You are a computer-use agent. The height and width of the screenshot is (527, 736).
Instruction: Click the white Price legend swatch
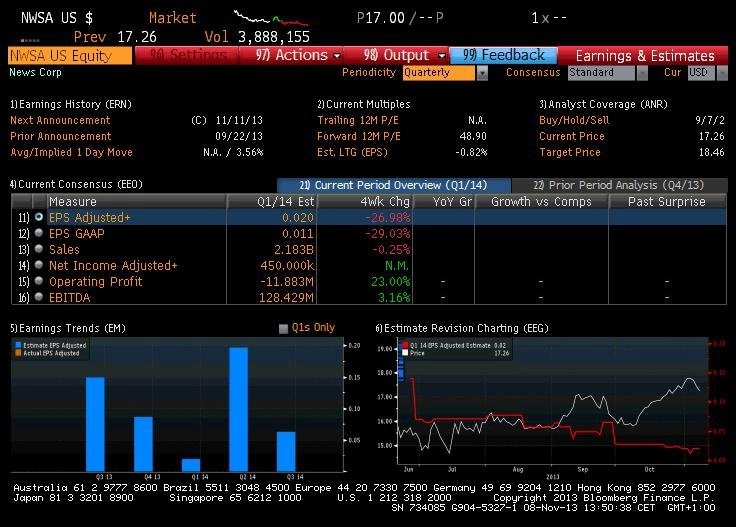(x=405, y=353)
